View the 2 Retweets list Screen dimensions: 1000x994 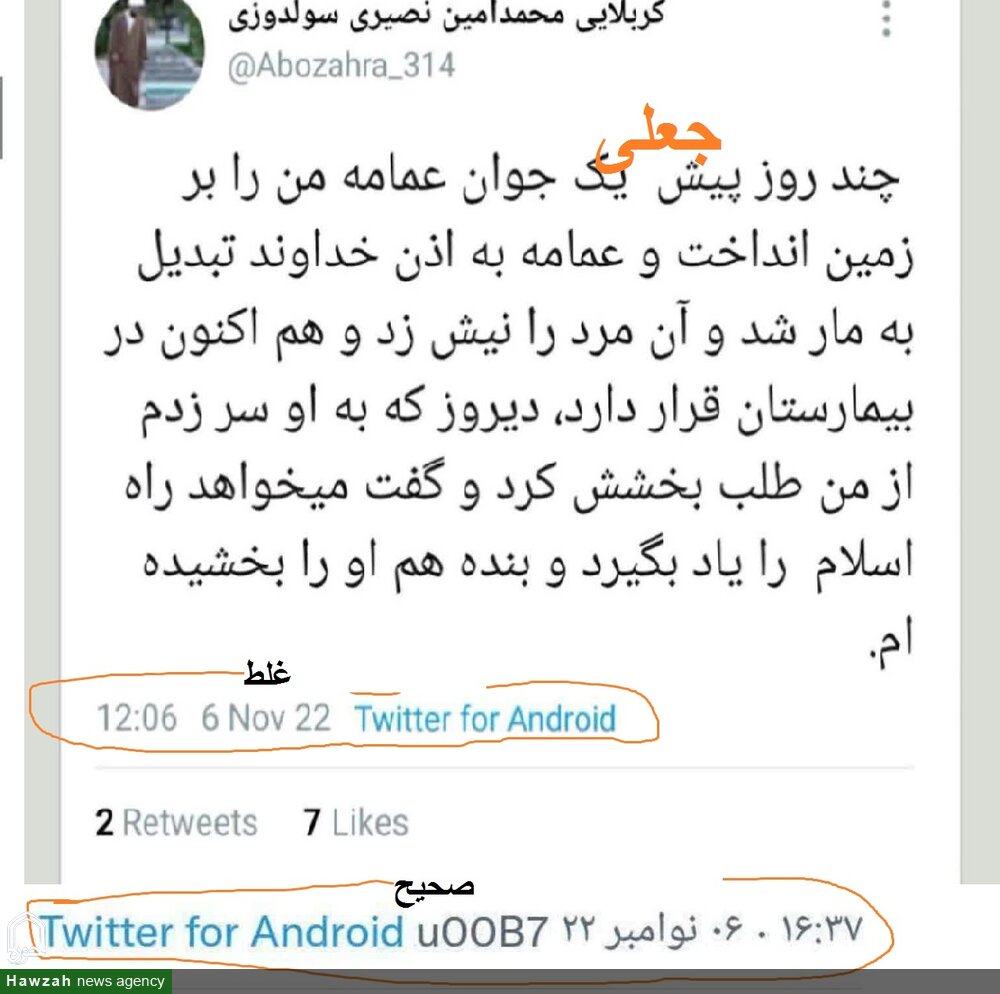pyautogui.click(x=177, y=822)
